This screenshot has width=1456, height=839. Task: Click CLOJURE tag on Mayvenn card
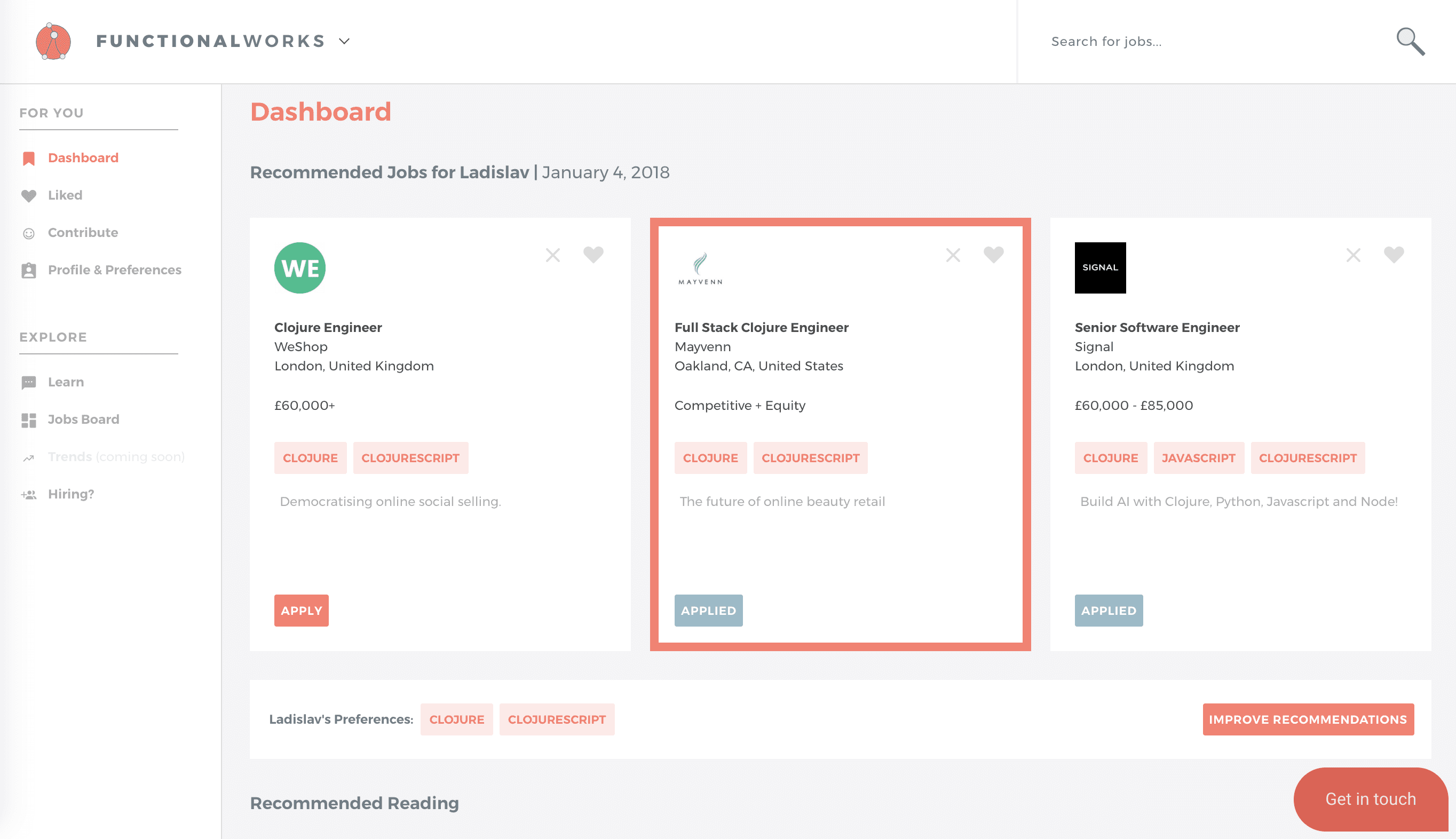(x=710, y=458)
